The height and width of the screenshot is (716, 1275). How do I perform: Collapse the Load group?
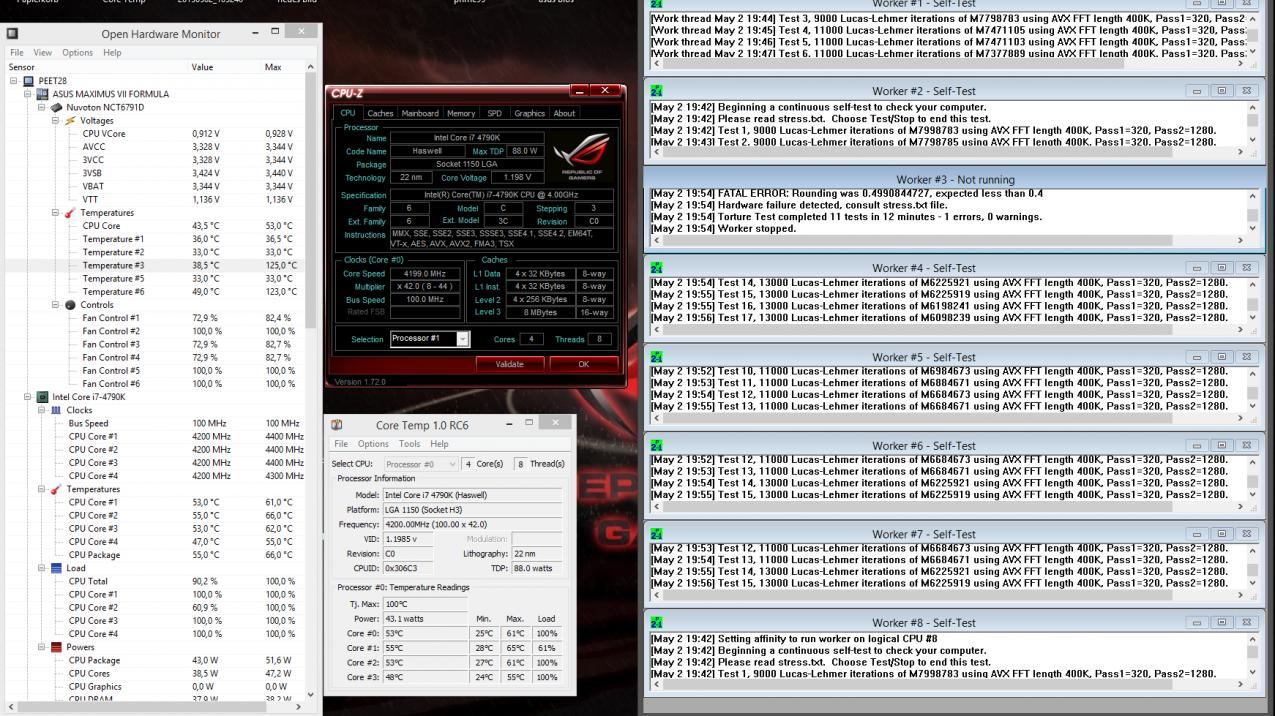tap(42, 568)
